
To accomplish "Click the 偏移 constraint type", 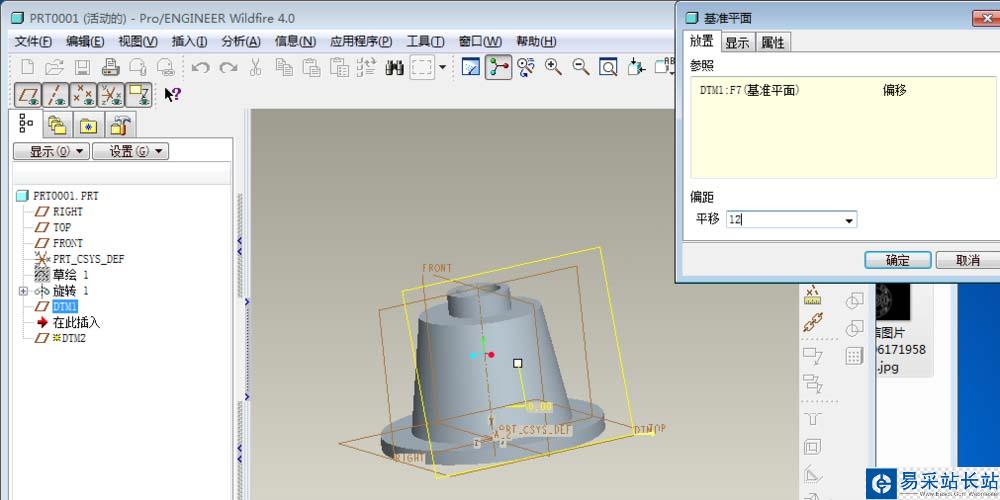I will pyautogui.click(x=895, y=91).
